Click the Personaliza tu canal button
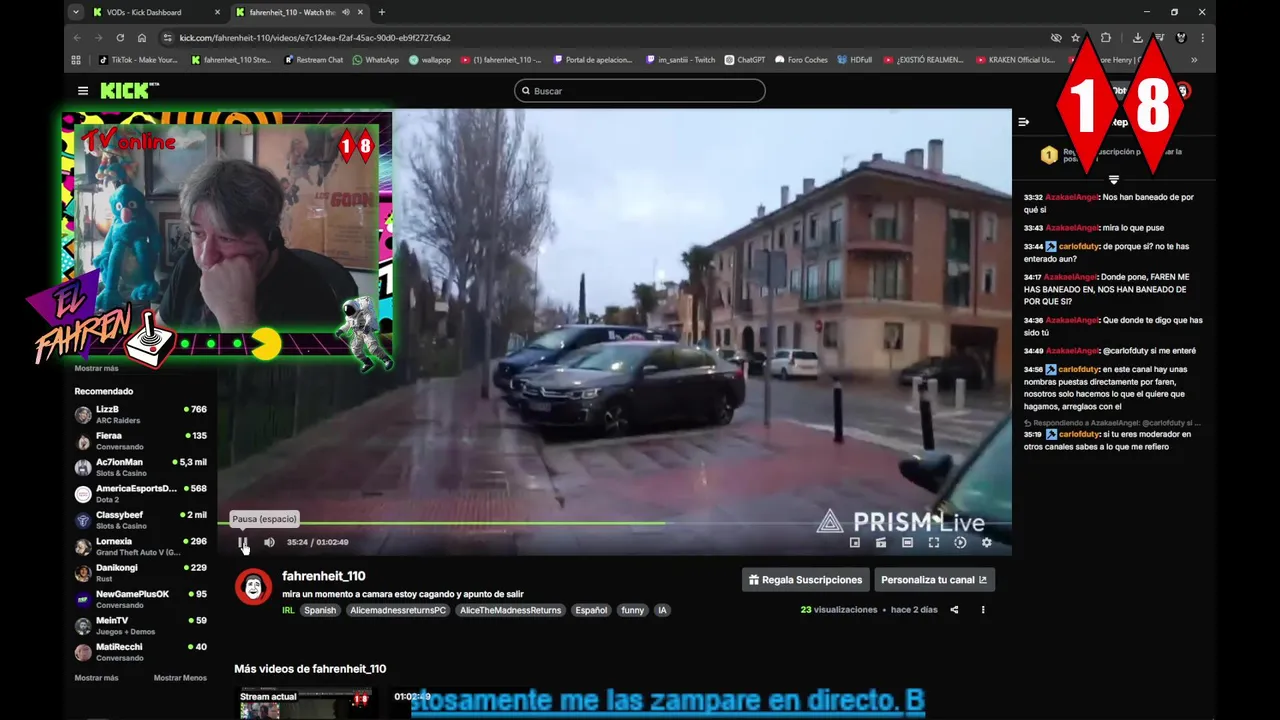The image size is (1280, 720). pos(934,580)
